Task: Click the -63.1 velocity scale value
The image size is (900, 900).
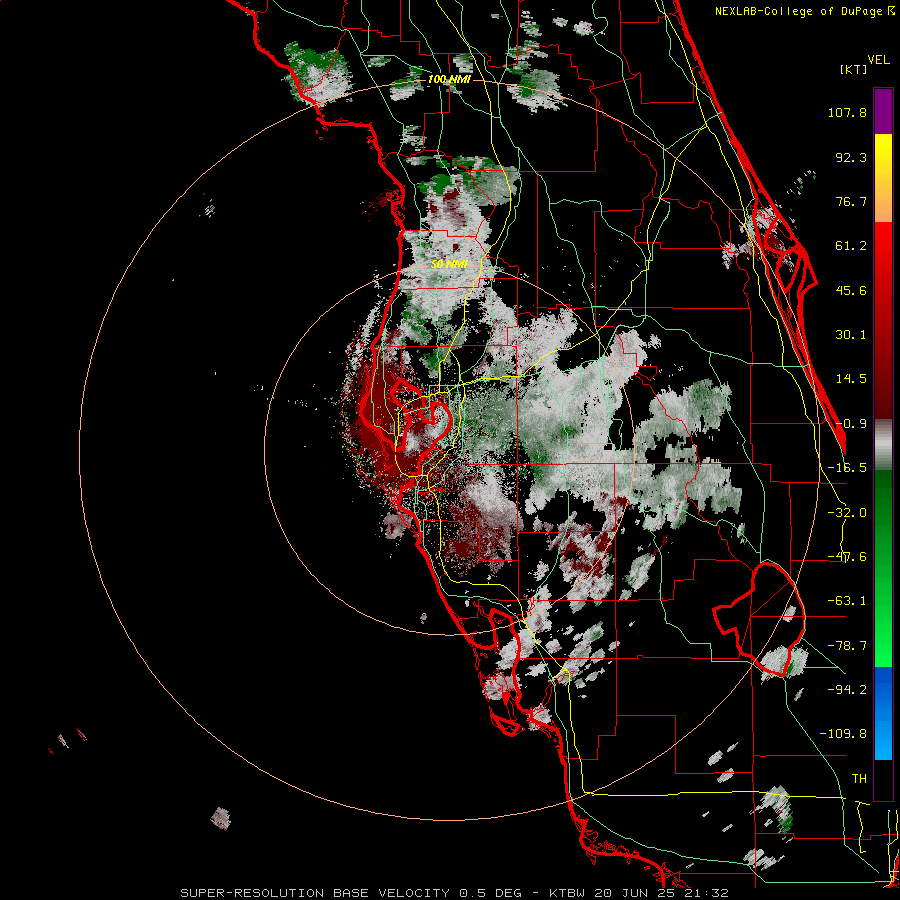Action: pos(847,601)
